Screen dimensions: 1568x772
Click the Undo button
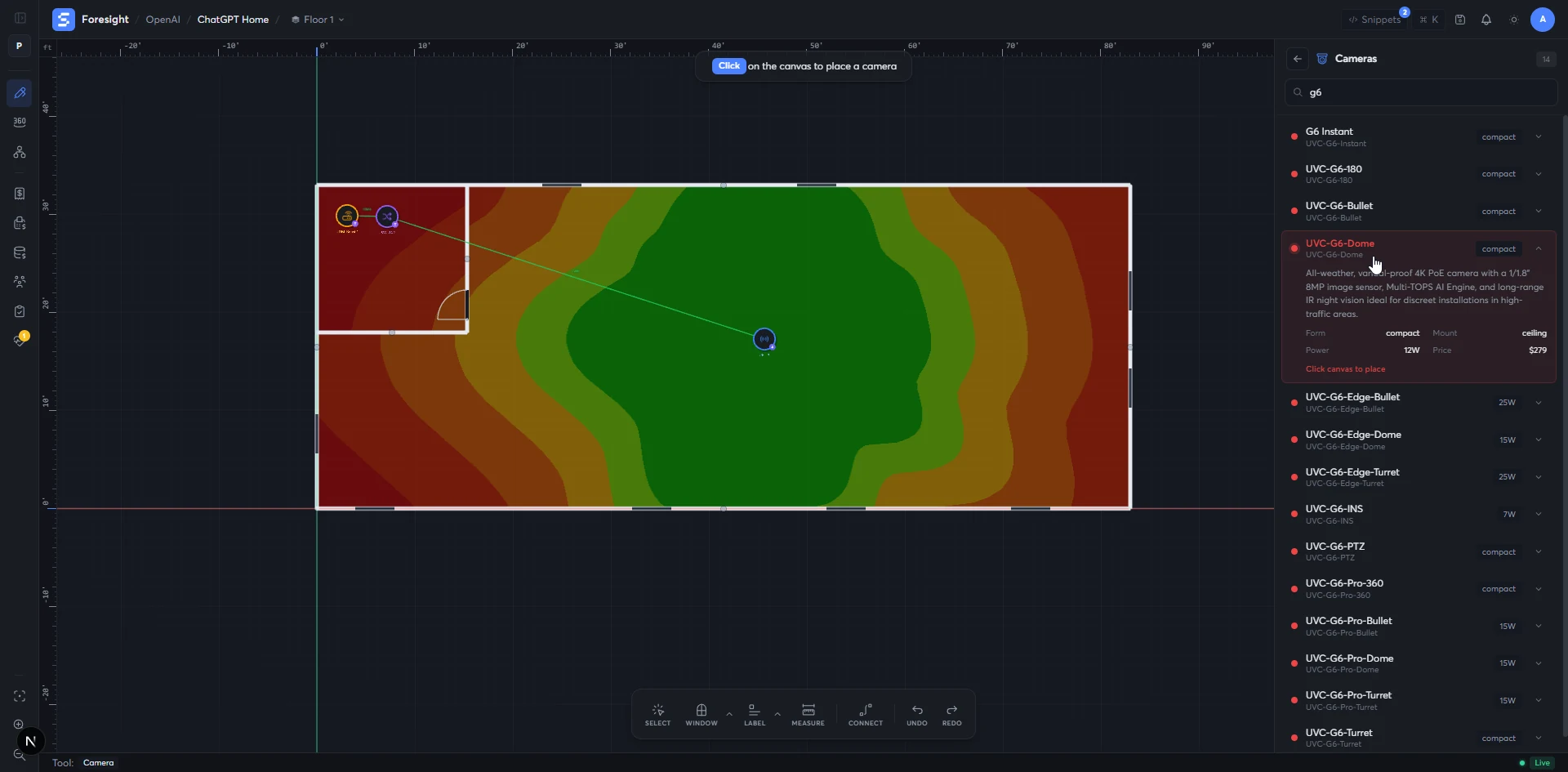point(917,715)
